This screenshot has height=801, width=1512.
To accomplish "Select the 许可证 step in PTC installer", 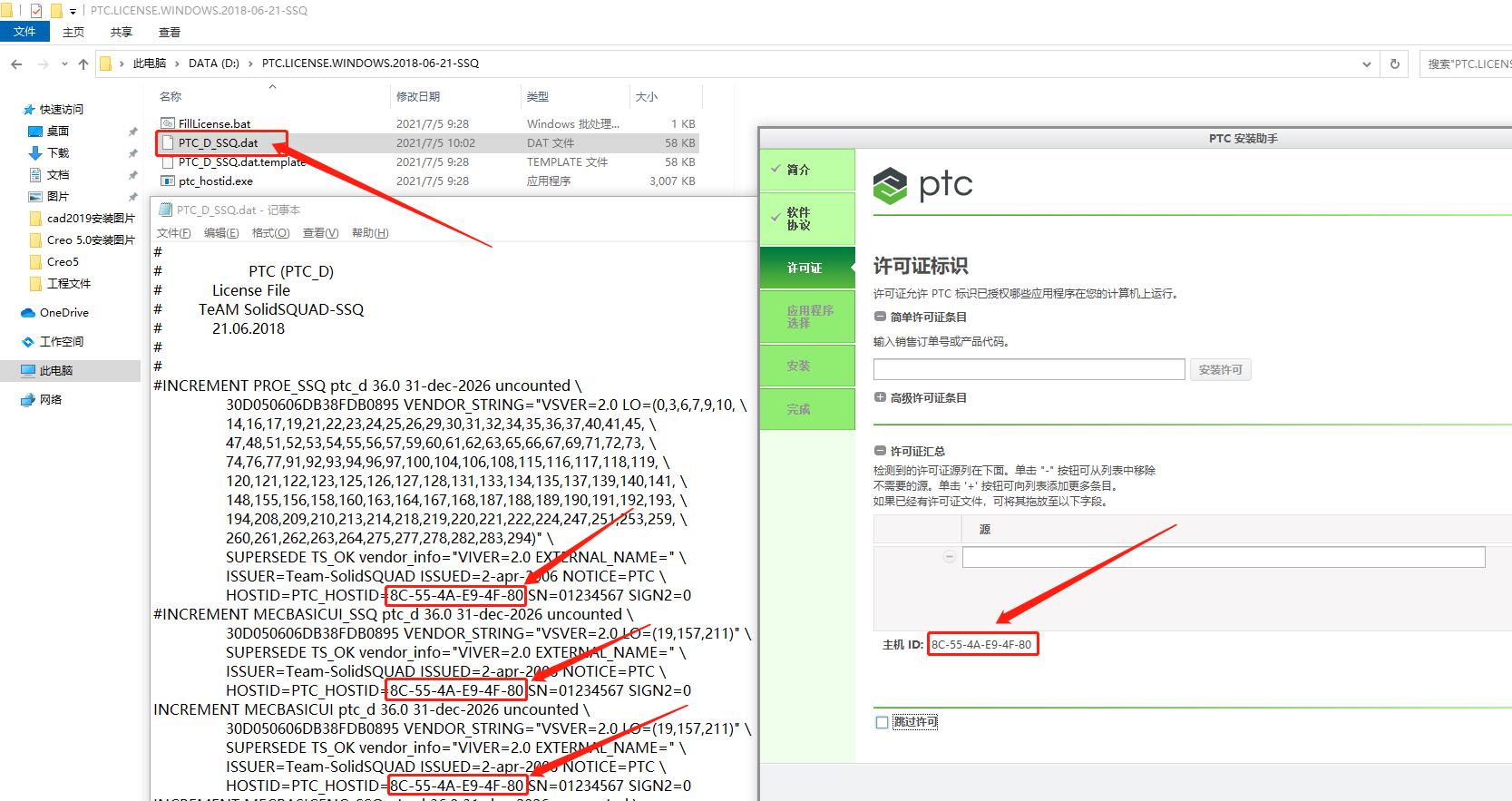I will coord(807,268).
